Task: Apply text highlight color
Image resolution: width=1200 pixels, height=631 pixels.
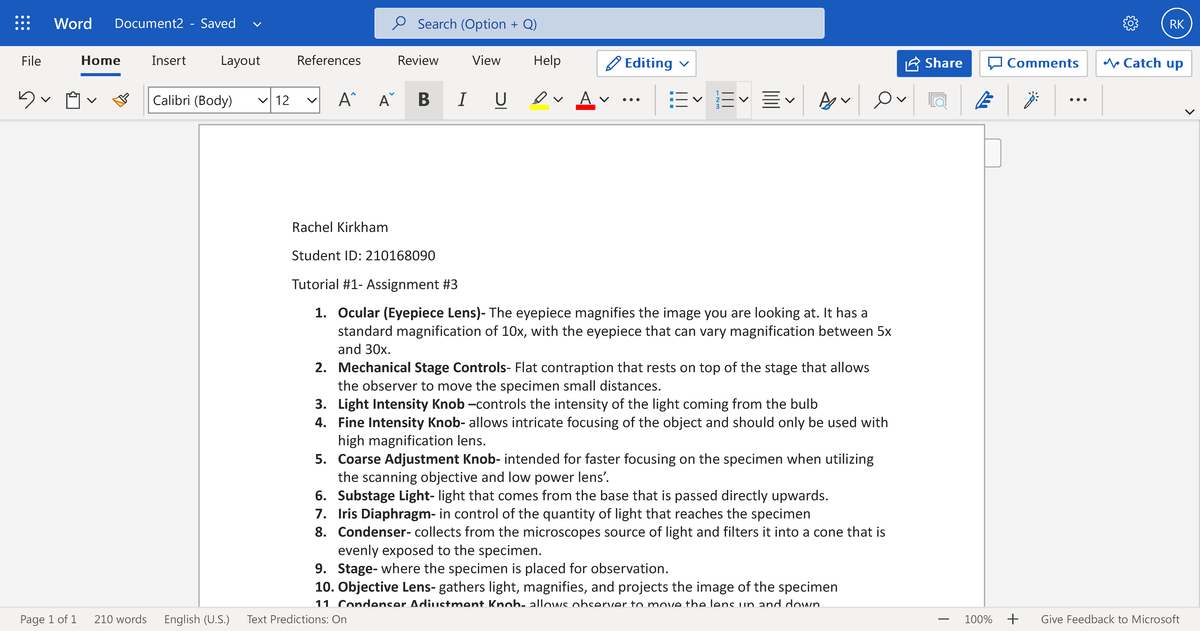Action: 540,99
